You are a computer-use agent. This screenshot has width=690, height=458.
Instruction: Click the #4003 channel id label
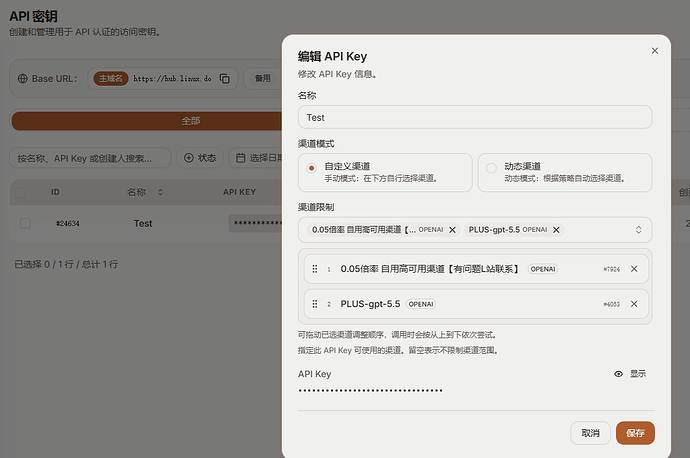tap(611, 304)
